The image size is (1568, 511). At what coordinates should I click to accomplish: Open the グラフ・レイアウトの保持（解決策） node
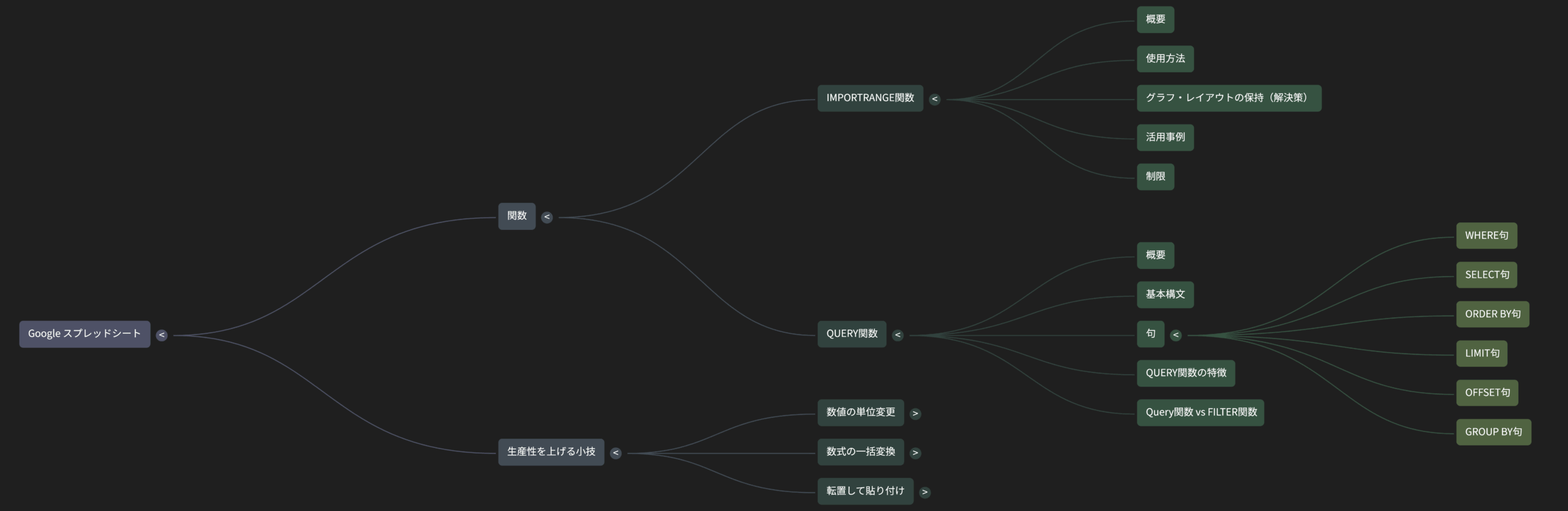pos(1229,98)
